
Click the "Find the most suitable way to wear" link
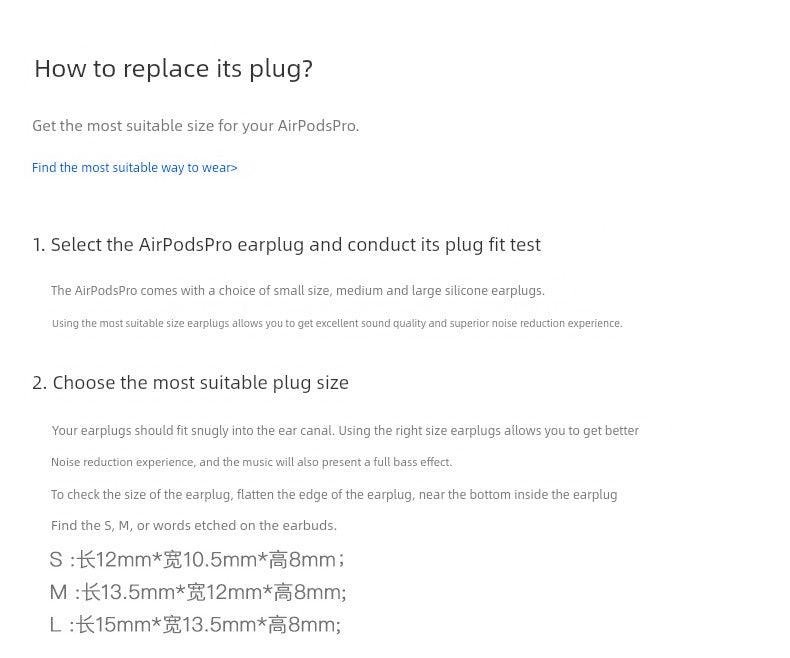click(x=134, y=168)
